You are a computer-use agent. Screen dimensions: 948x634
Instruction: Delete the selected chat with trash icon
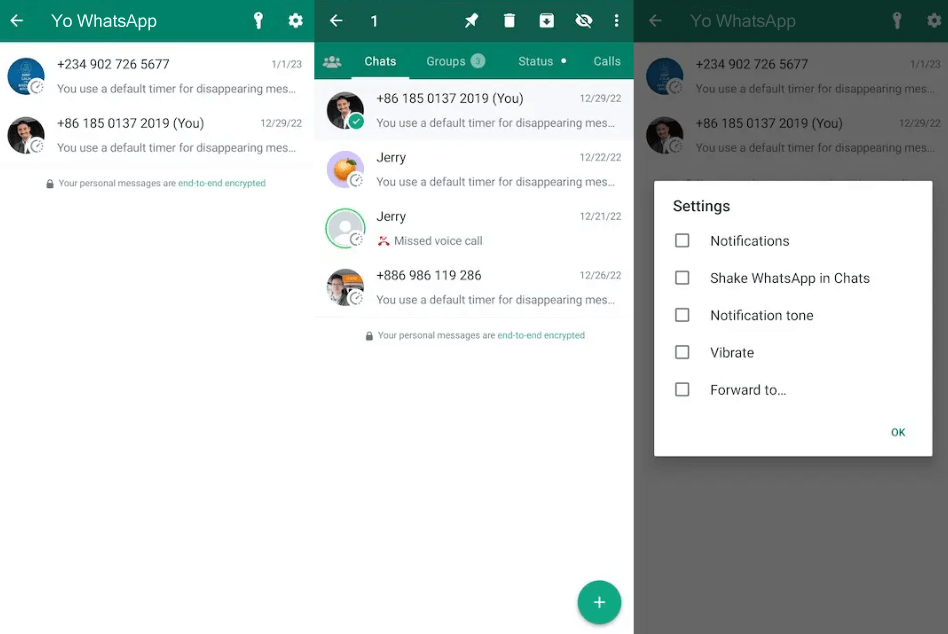[509, 21]
